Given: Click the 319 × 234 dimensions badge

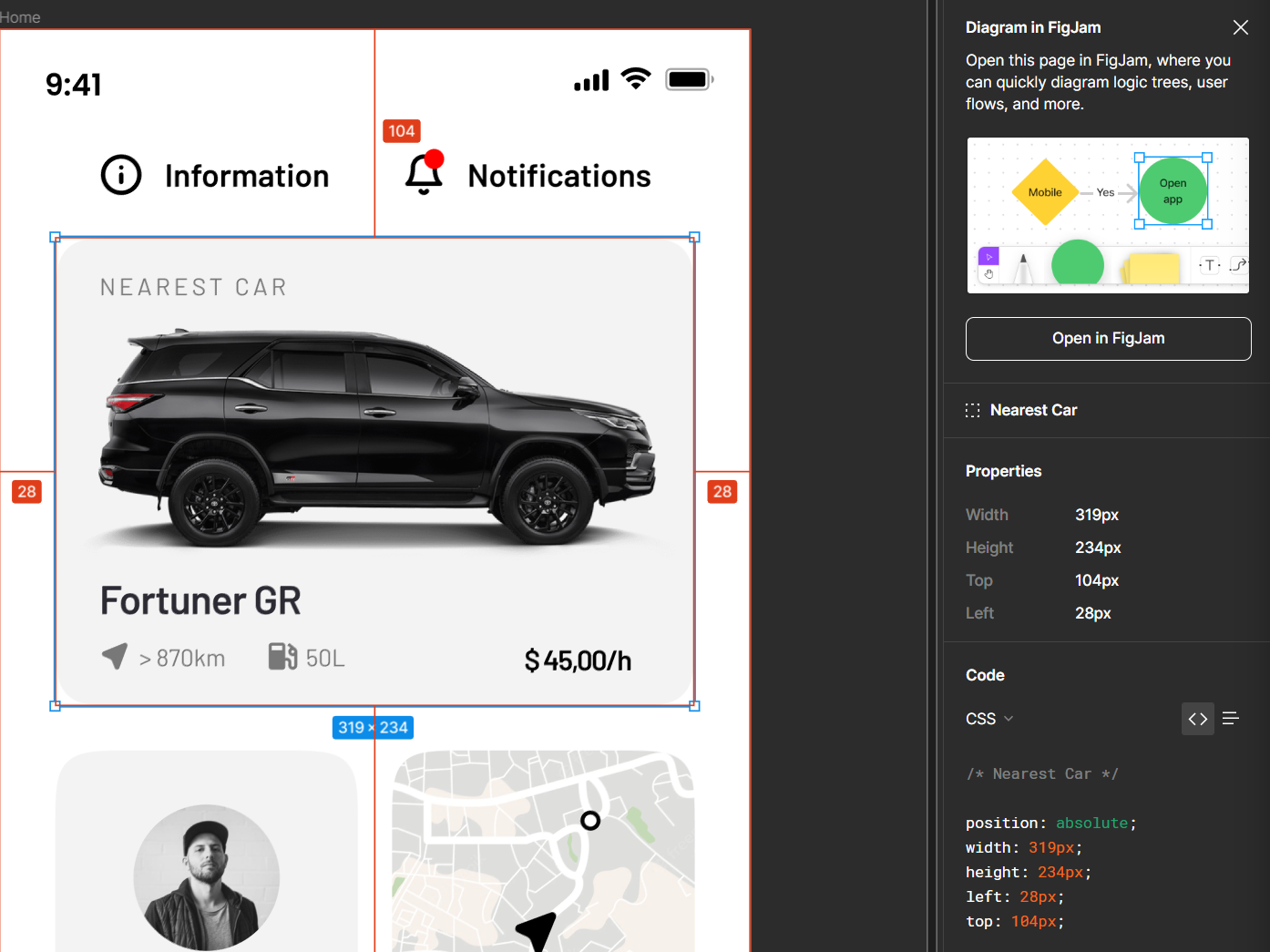Looking at the screenshot, I should tap(372, 727).
